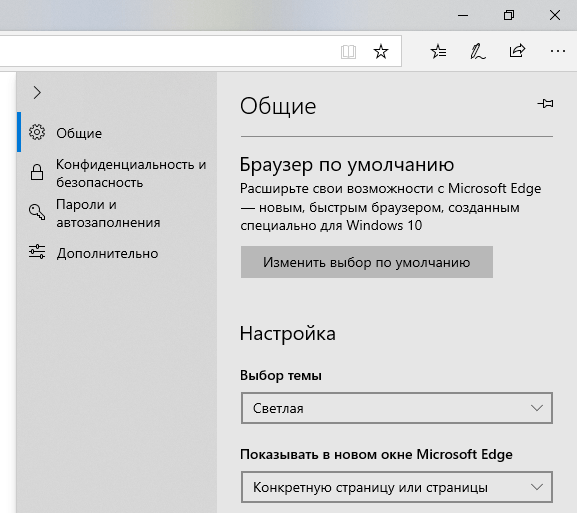Pin the settings pane with pin icon

(545, 103)
